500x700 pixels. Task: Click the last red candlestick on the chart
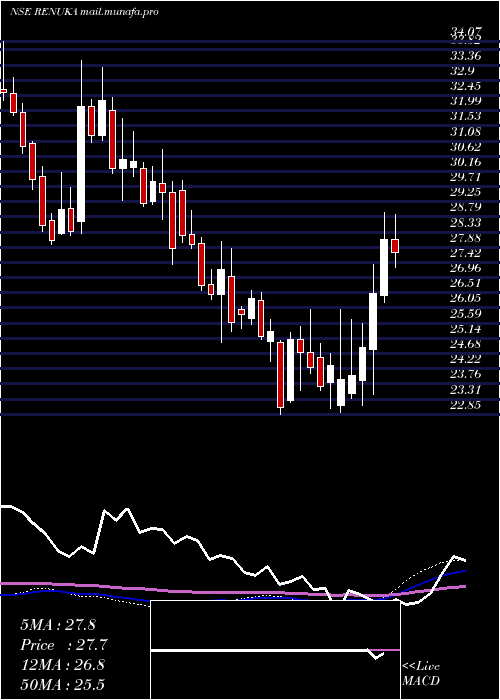tap(395, 246)
